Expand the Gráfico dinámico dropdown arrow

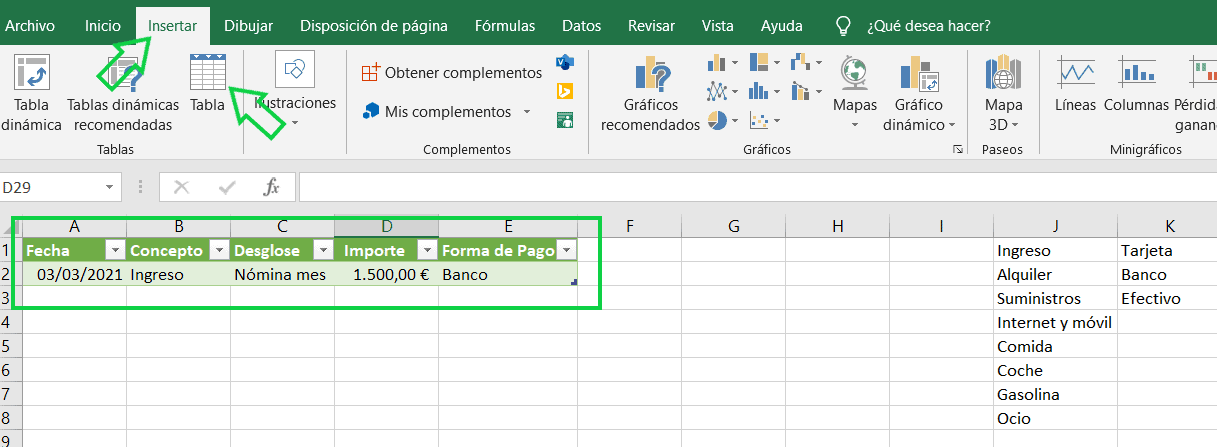point(952,125)
